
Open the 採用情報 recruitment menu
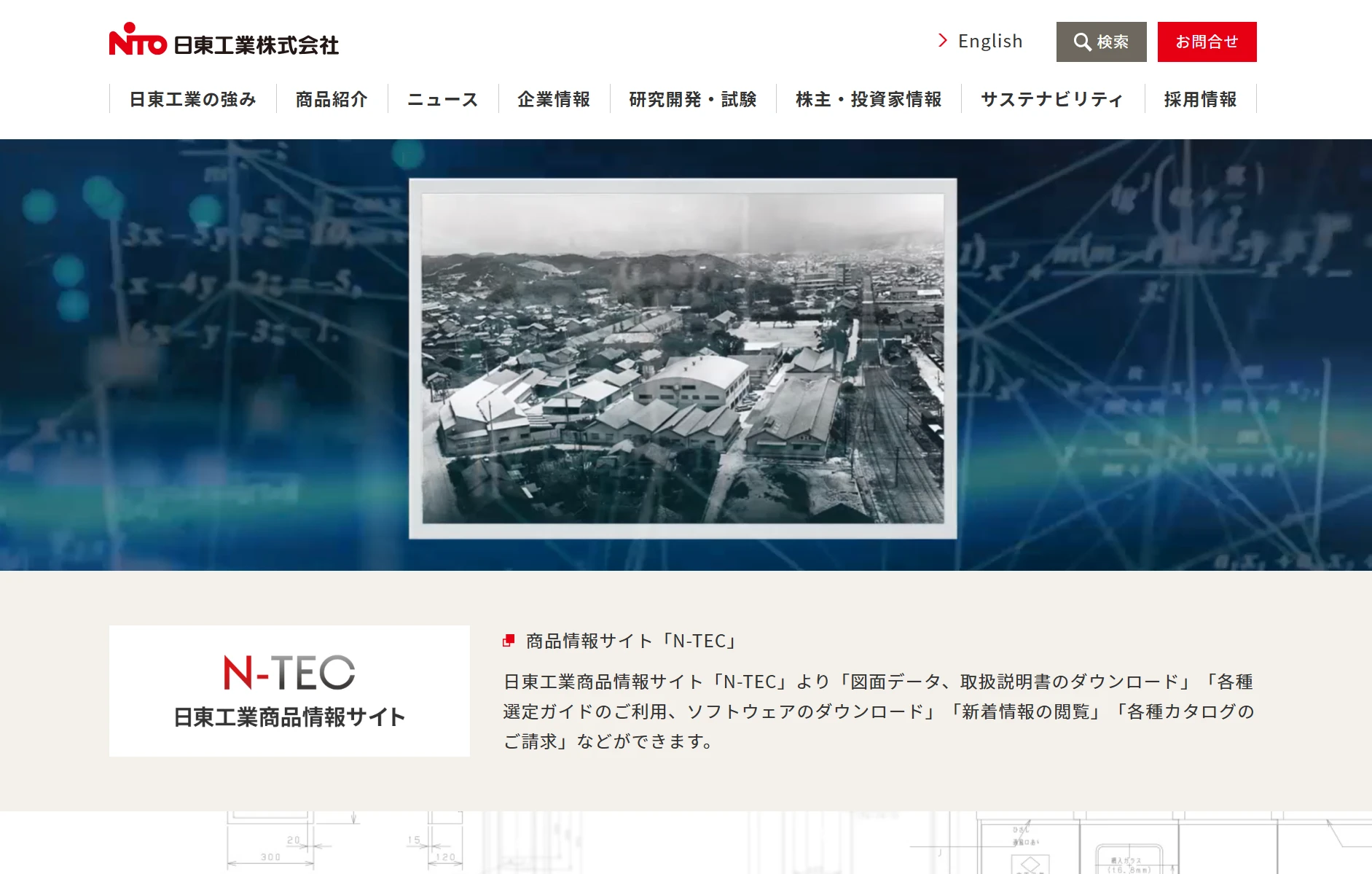point(1201,99)
